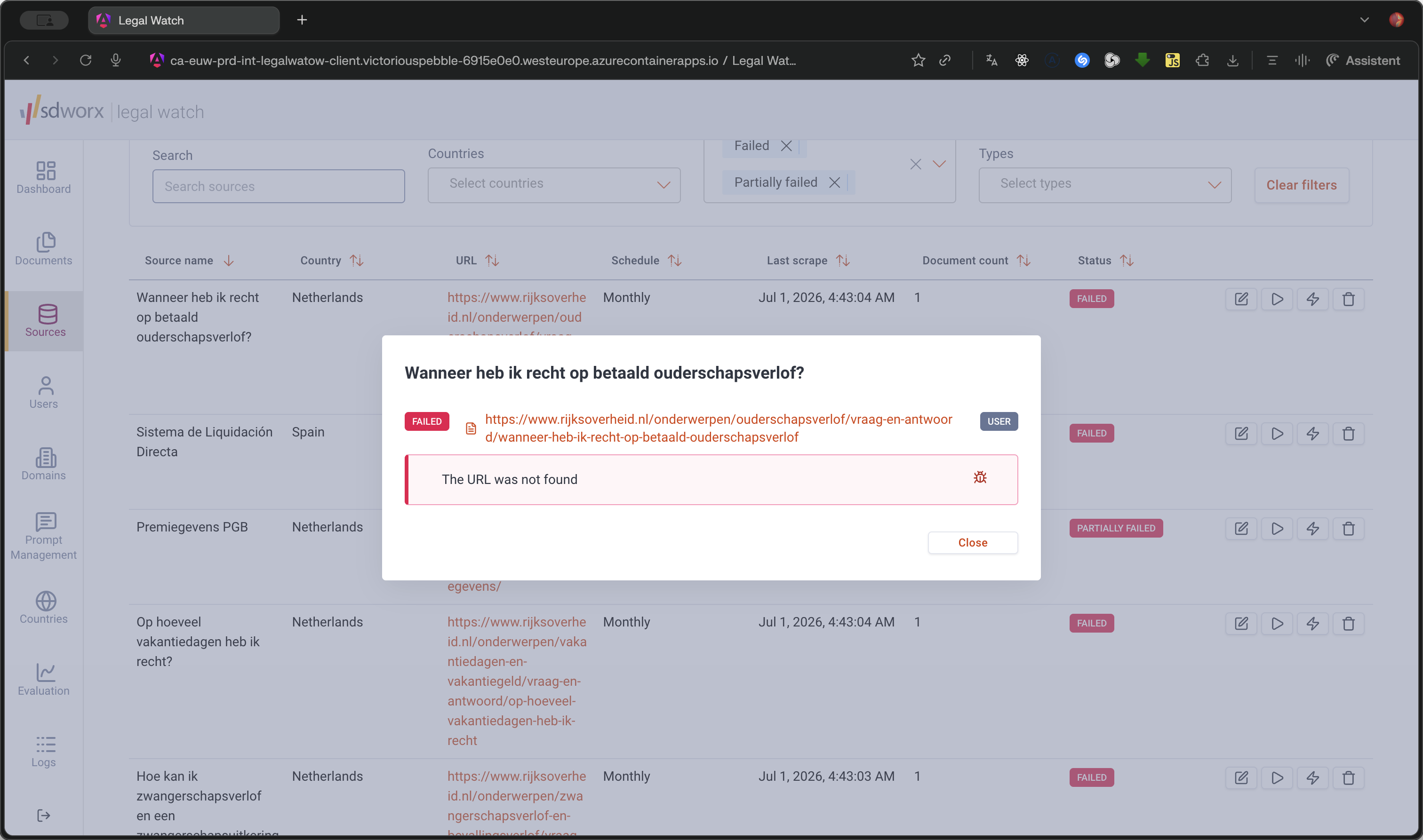
Task: Edit the Sistema de Liquidación Directa source
Action: 1241,434
